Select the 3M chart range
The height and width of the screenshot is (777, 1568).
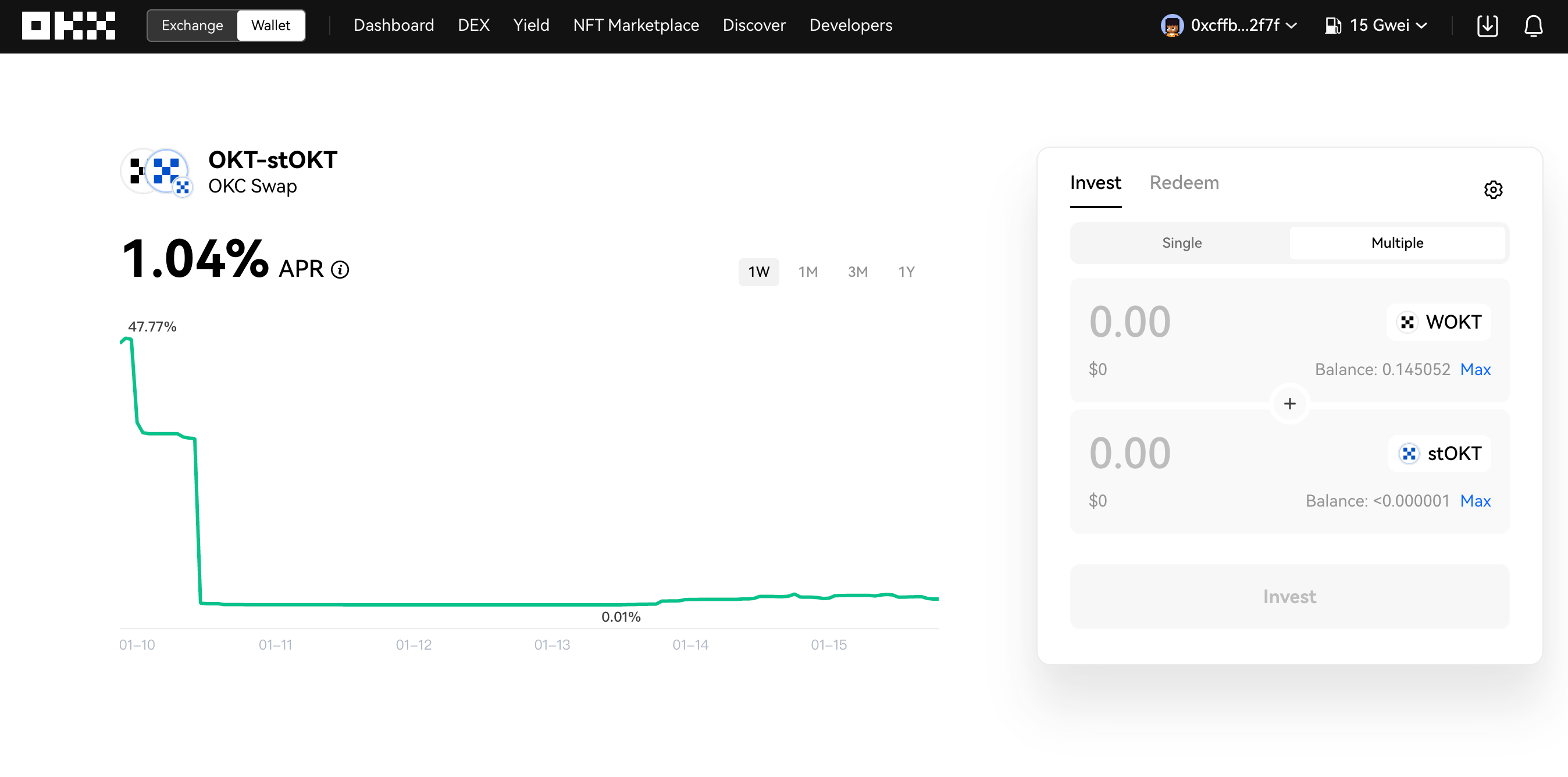point(858,272)
